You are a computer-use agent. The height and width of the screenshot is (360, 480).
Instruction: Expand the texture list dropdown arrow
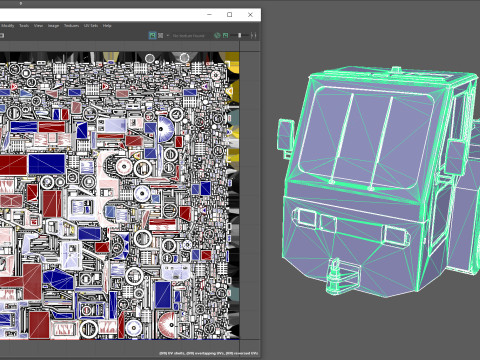tap(168, 35)
